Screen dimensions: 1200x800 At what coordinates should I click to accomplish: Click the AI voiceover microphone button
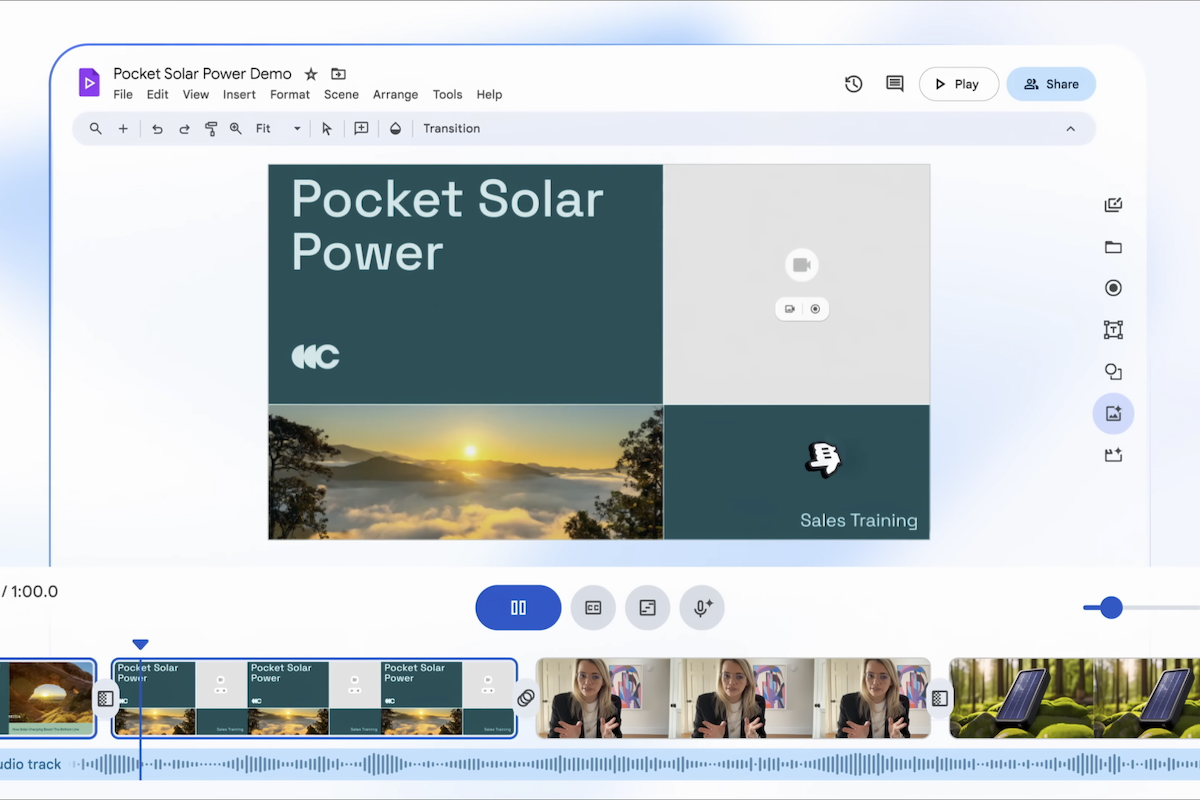[702, 608]
